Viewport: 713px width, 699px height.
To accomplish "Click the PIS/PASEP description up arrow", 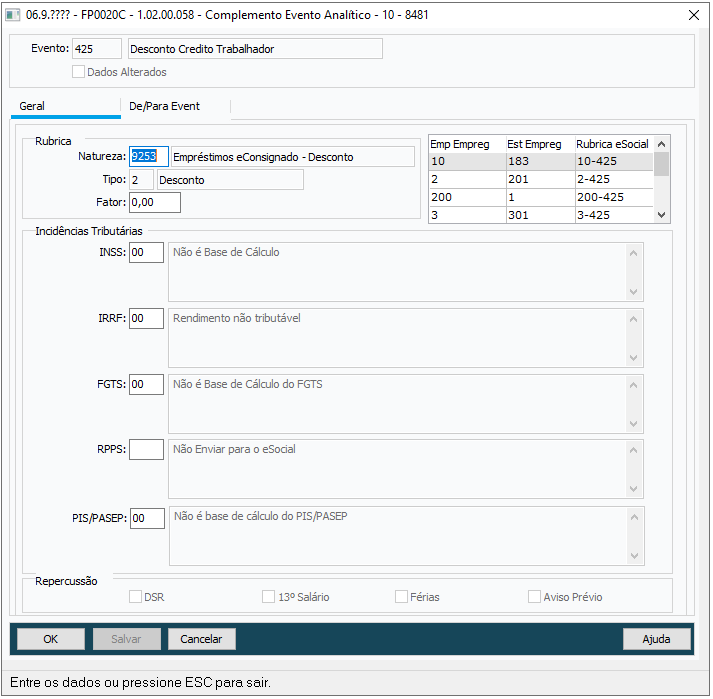I will pyautogui.click(x=634, y=517).
